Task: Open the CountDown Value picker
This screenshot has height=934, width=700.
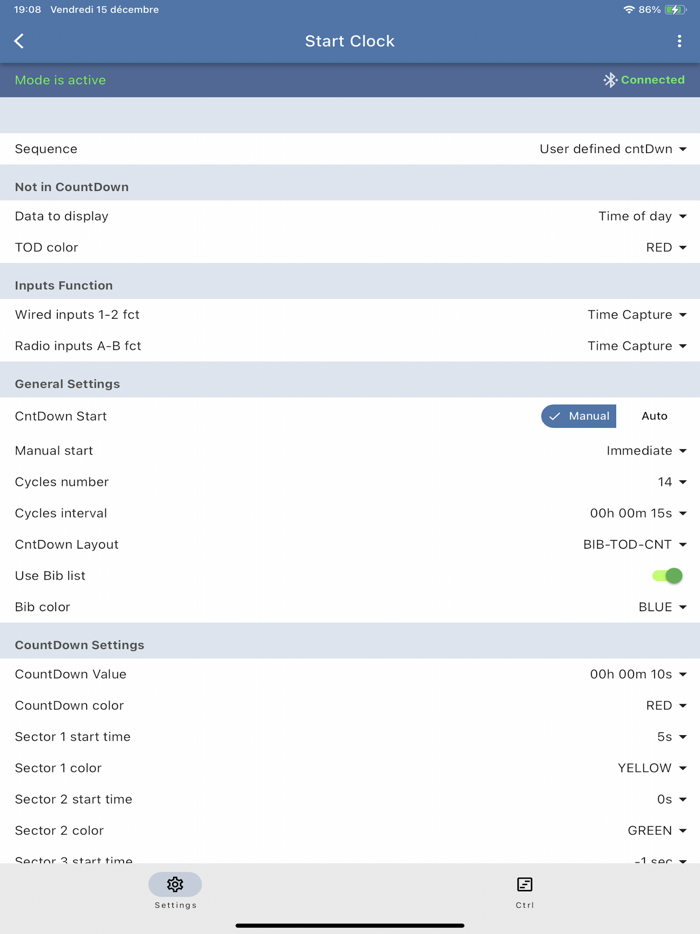Action: [x=640, y=674]
